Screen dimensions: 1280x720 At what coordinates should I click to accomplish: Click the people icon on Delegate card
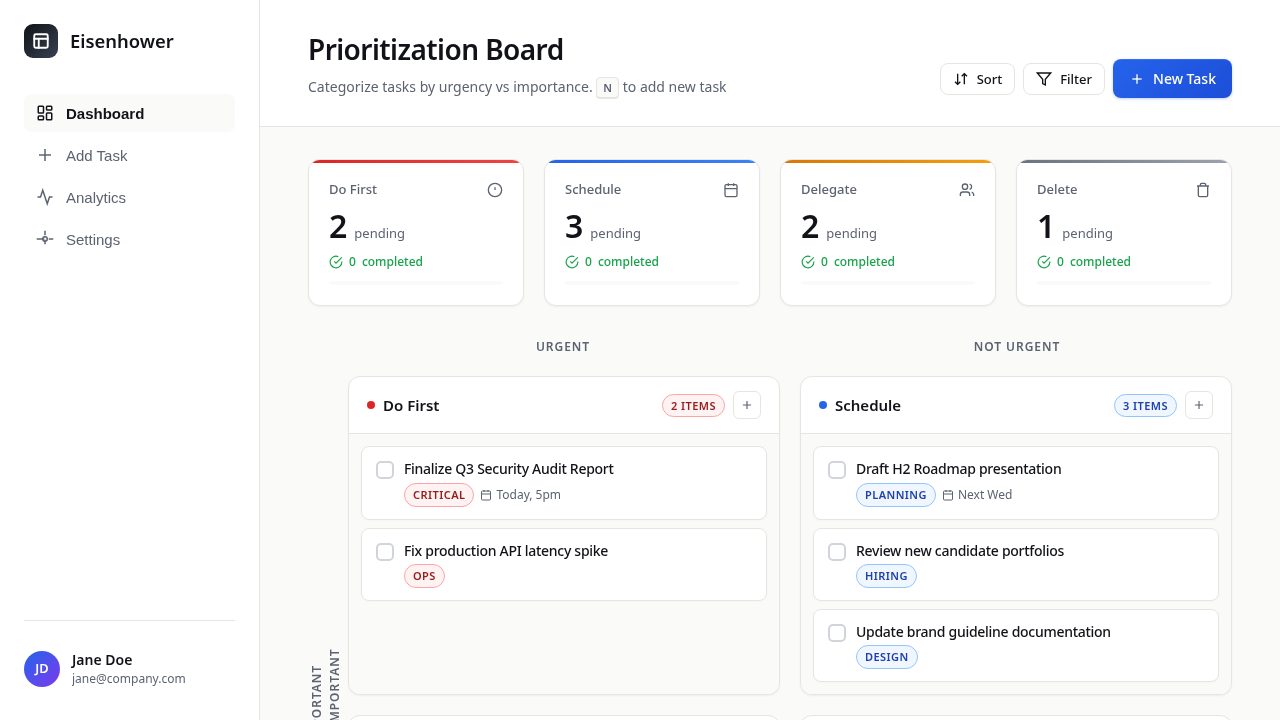click(967, 190)
